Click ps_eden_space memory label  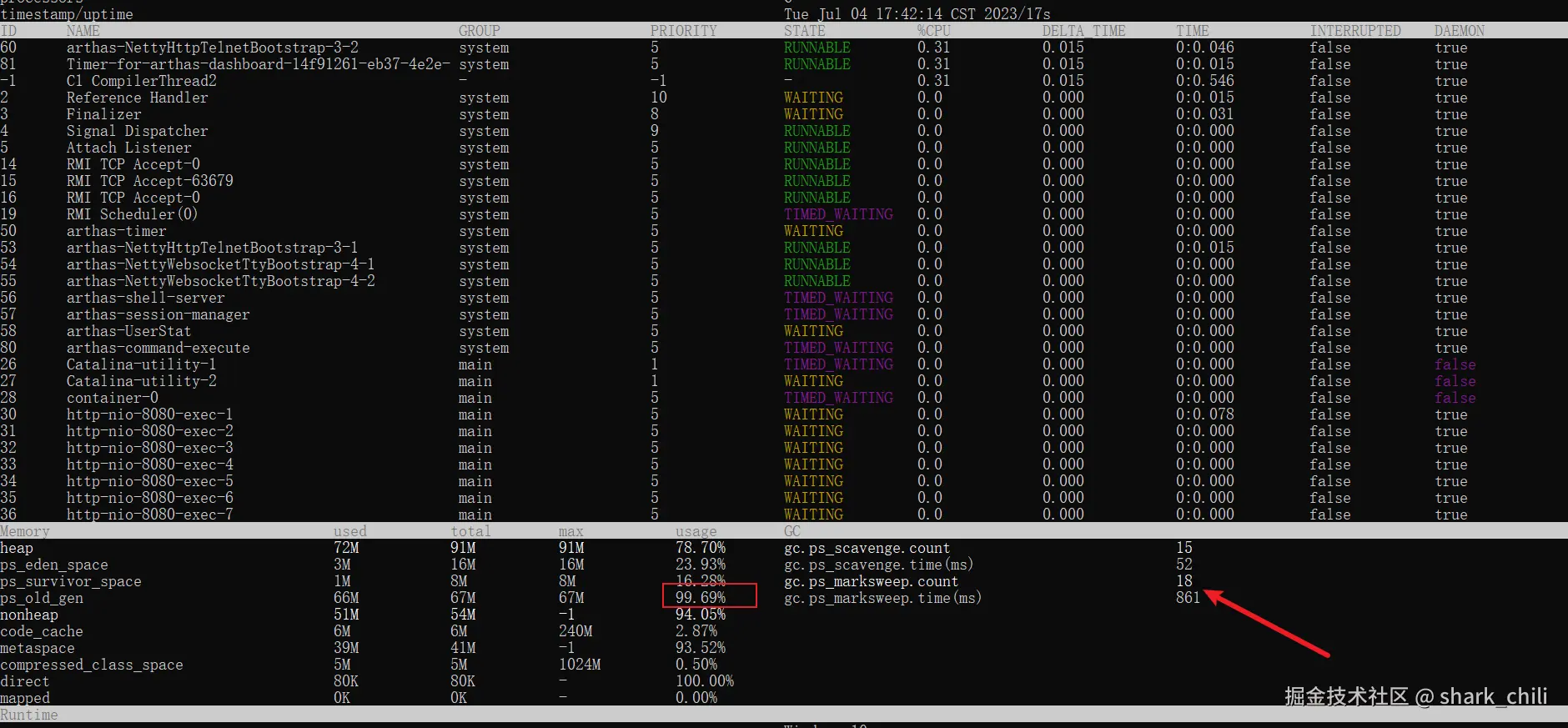(x=54, y=565)
